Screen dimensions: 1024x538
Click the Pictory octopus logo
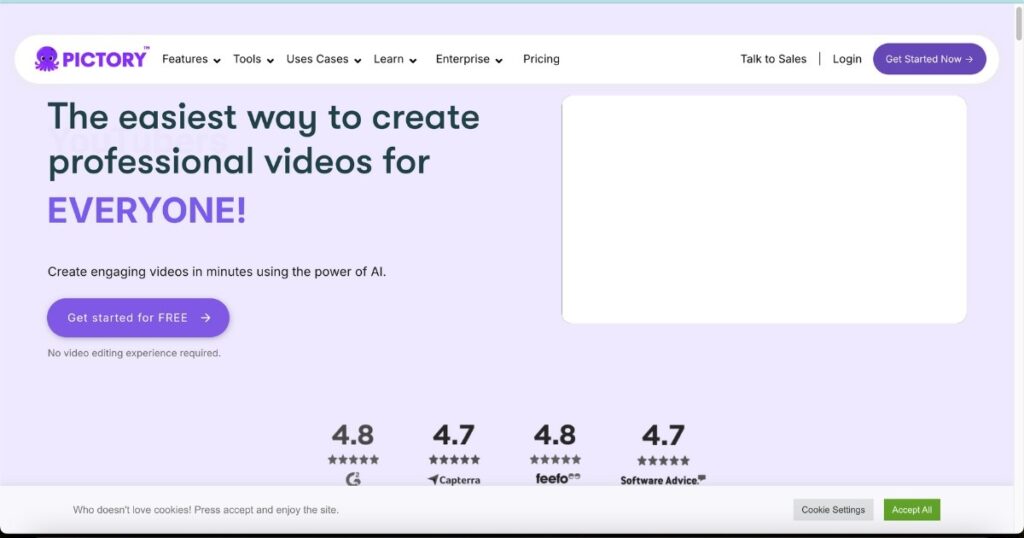[x=91, y=59]
